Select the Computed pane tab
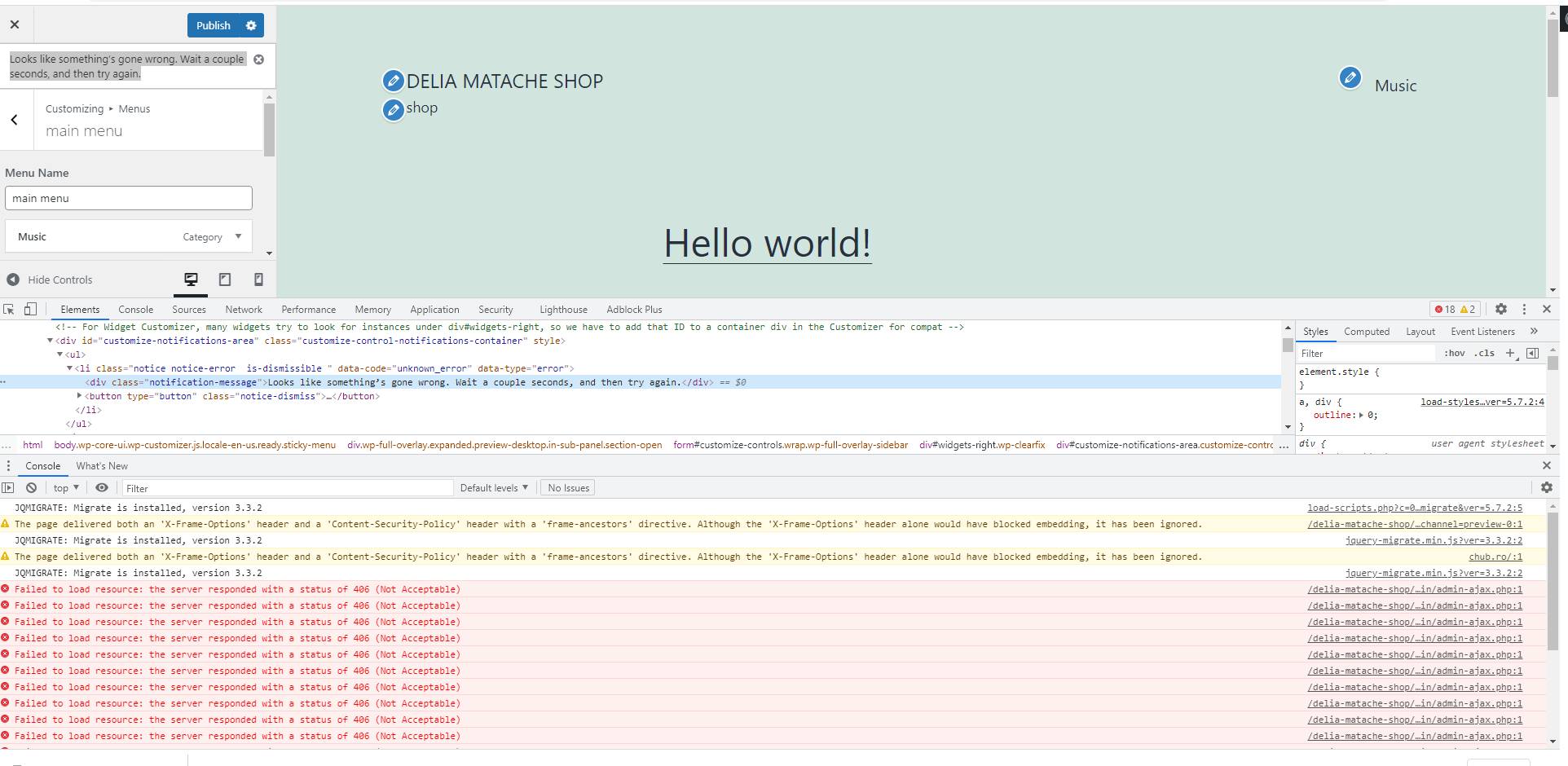The height and width of the screenshot is (766, 1568). 1367,332
